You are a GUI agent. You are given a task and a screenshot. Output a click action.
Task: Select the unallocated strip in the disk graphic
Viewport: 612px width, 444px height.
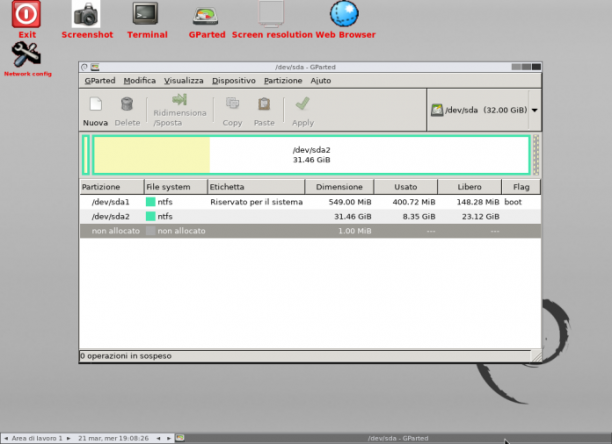536,155
